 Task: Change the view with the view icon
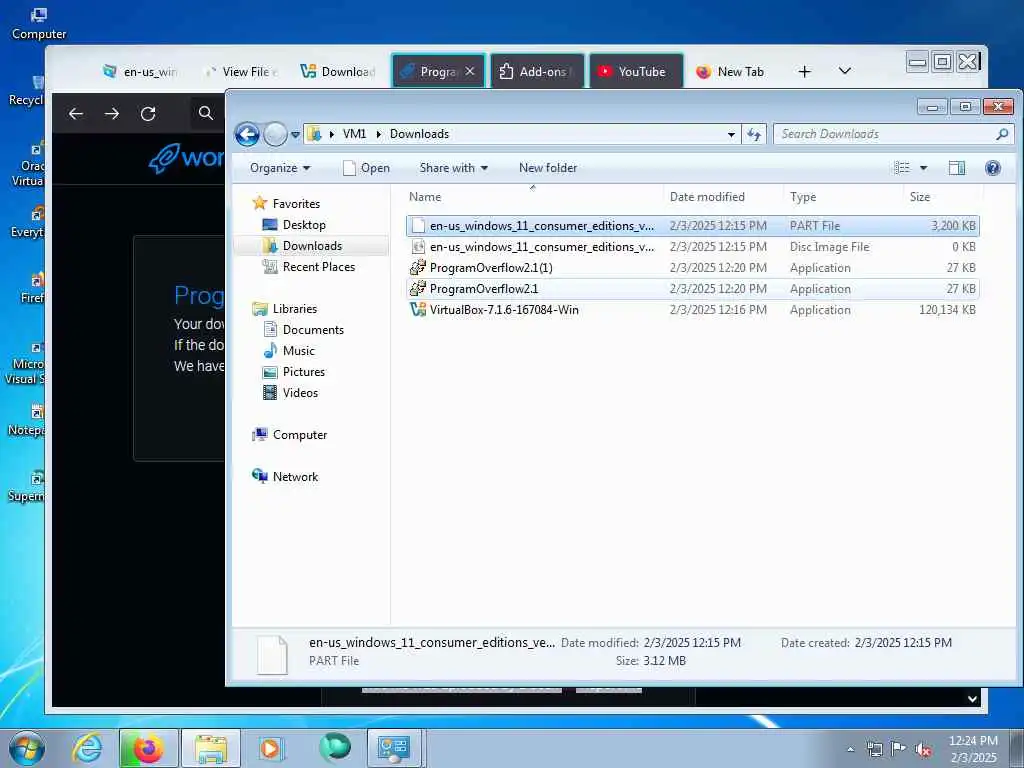point(902,168)
